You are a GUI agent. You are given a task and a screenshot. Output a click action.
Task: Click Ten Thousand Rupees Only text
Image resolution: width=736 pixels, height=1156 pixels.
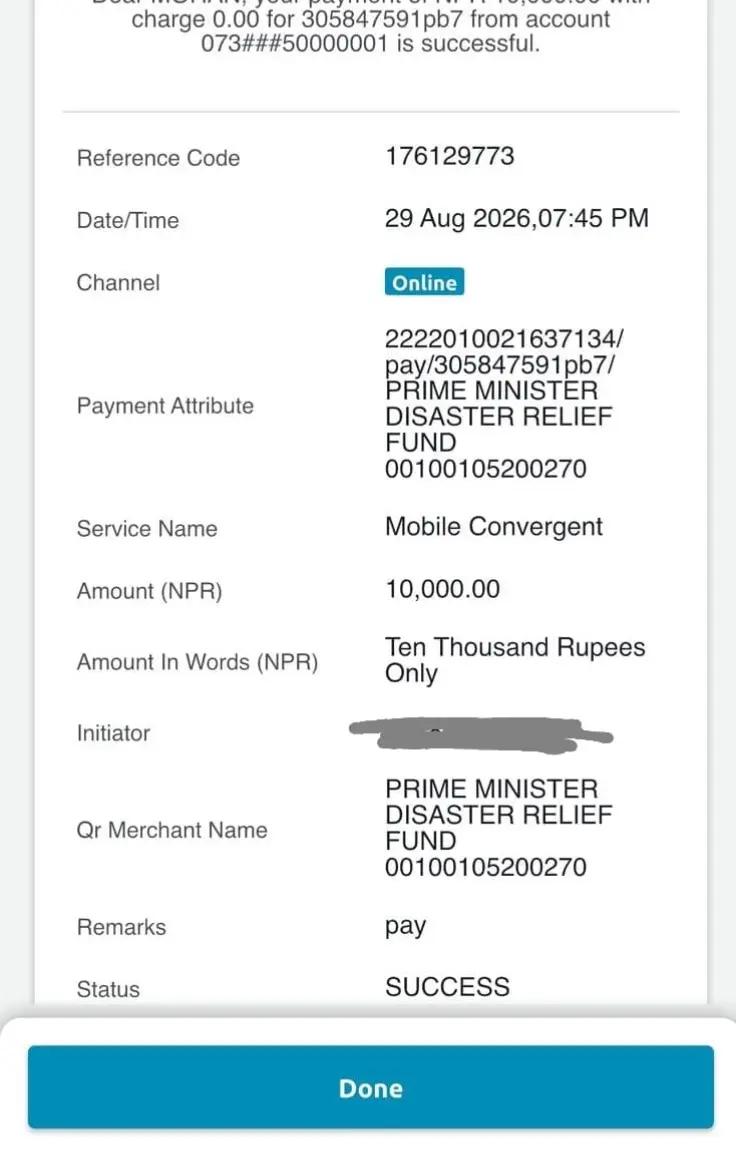tap(515, 660)
